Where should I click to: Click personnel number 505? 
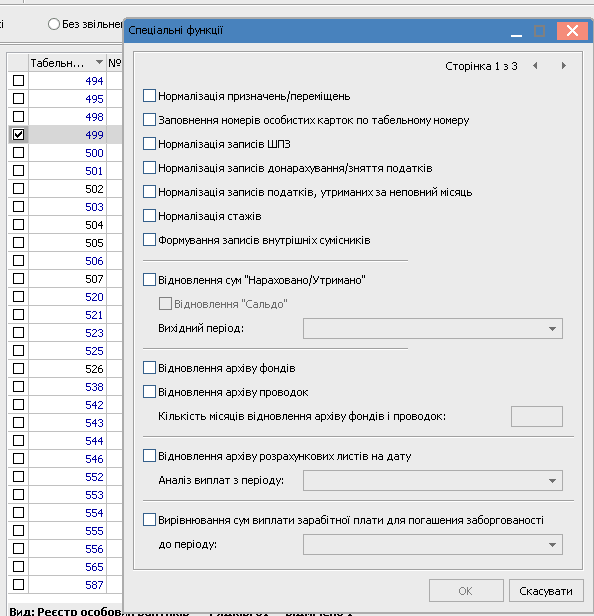(x=94, y=243)
